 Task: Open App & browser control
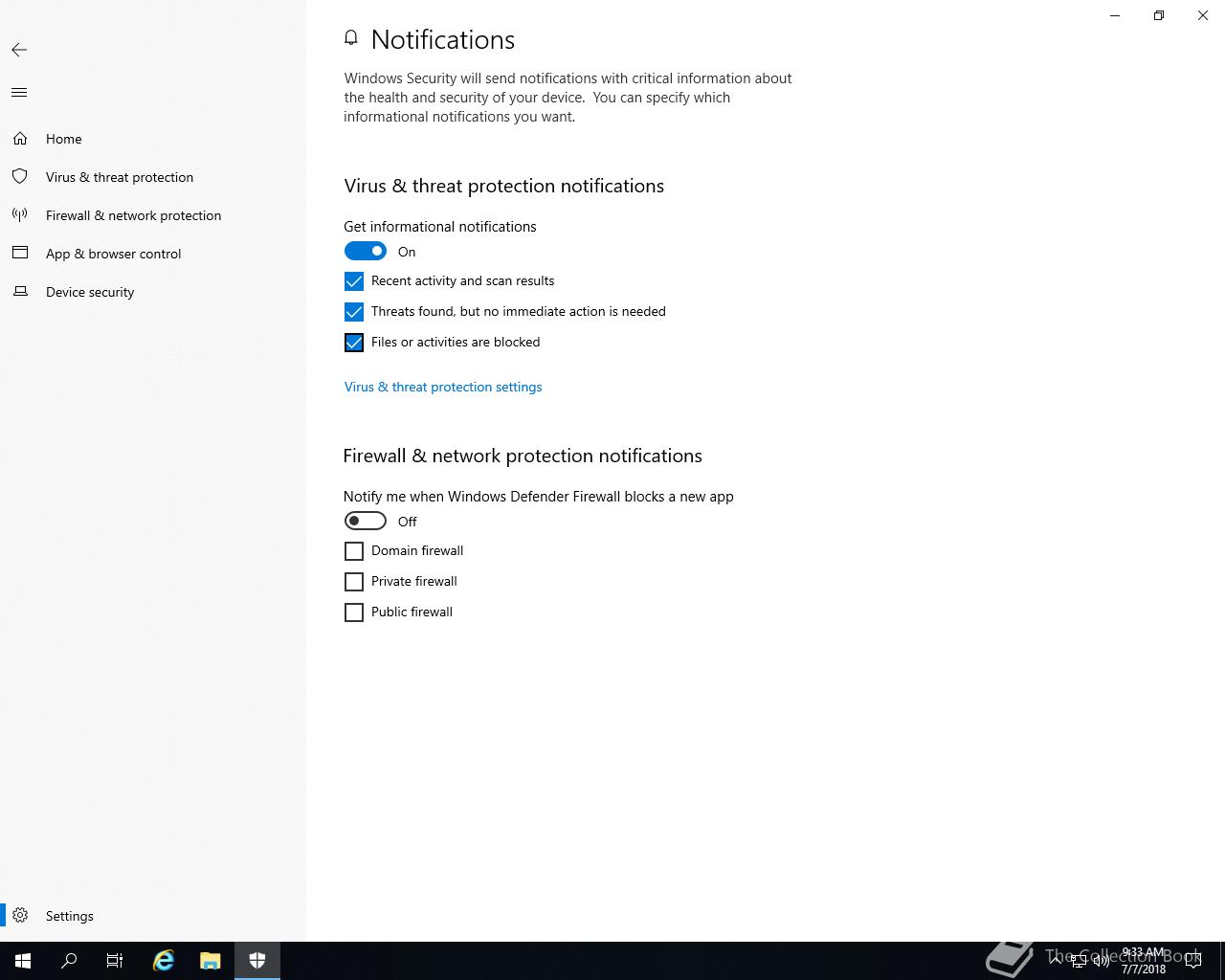point(153,254)
